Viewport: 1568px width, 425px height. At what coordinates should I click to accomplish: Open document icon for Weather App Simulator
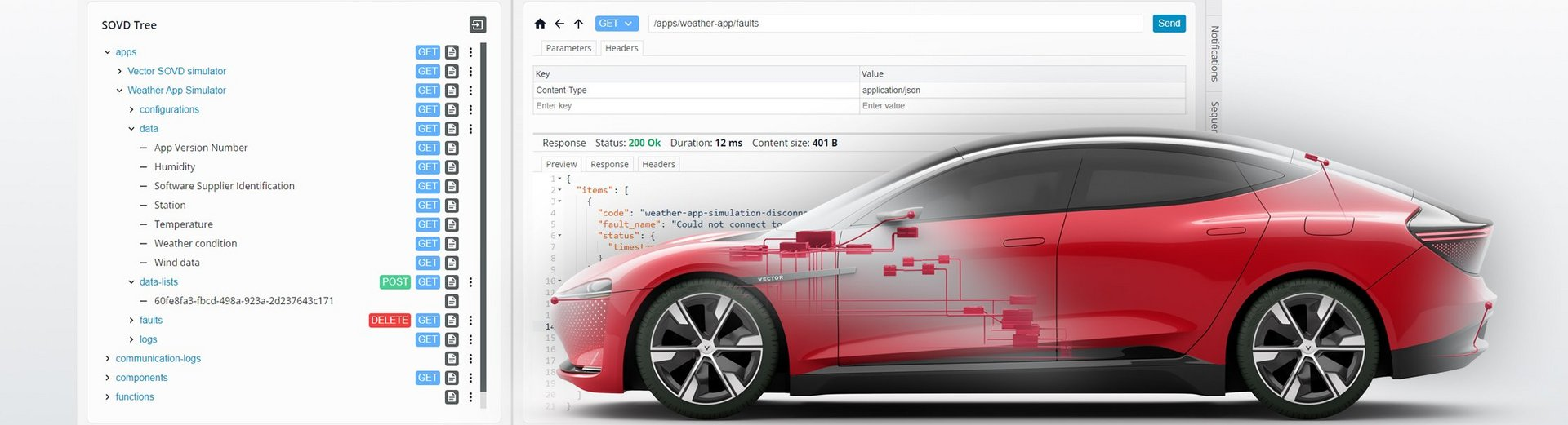click(x=452, y=91)
